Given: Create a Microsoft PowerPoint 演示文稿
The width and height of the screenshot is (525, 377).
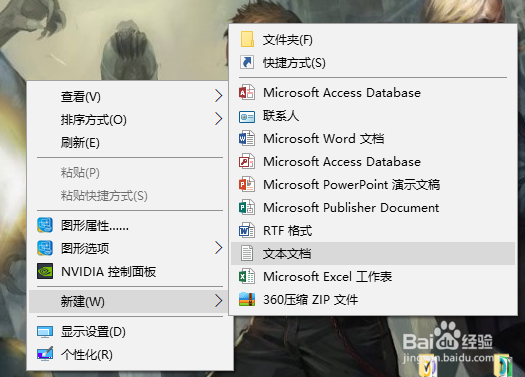Looking at the screenshot, I should coord(373,184).
